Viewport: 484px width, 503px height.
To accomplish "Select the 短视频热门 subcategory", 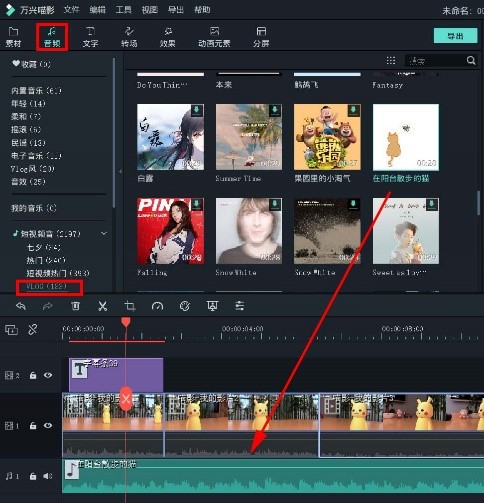I will point(58,273).
